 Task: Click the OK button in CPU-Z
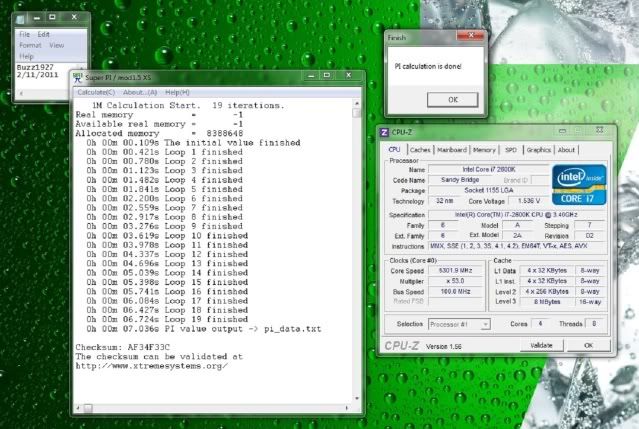point(588,345)
